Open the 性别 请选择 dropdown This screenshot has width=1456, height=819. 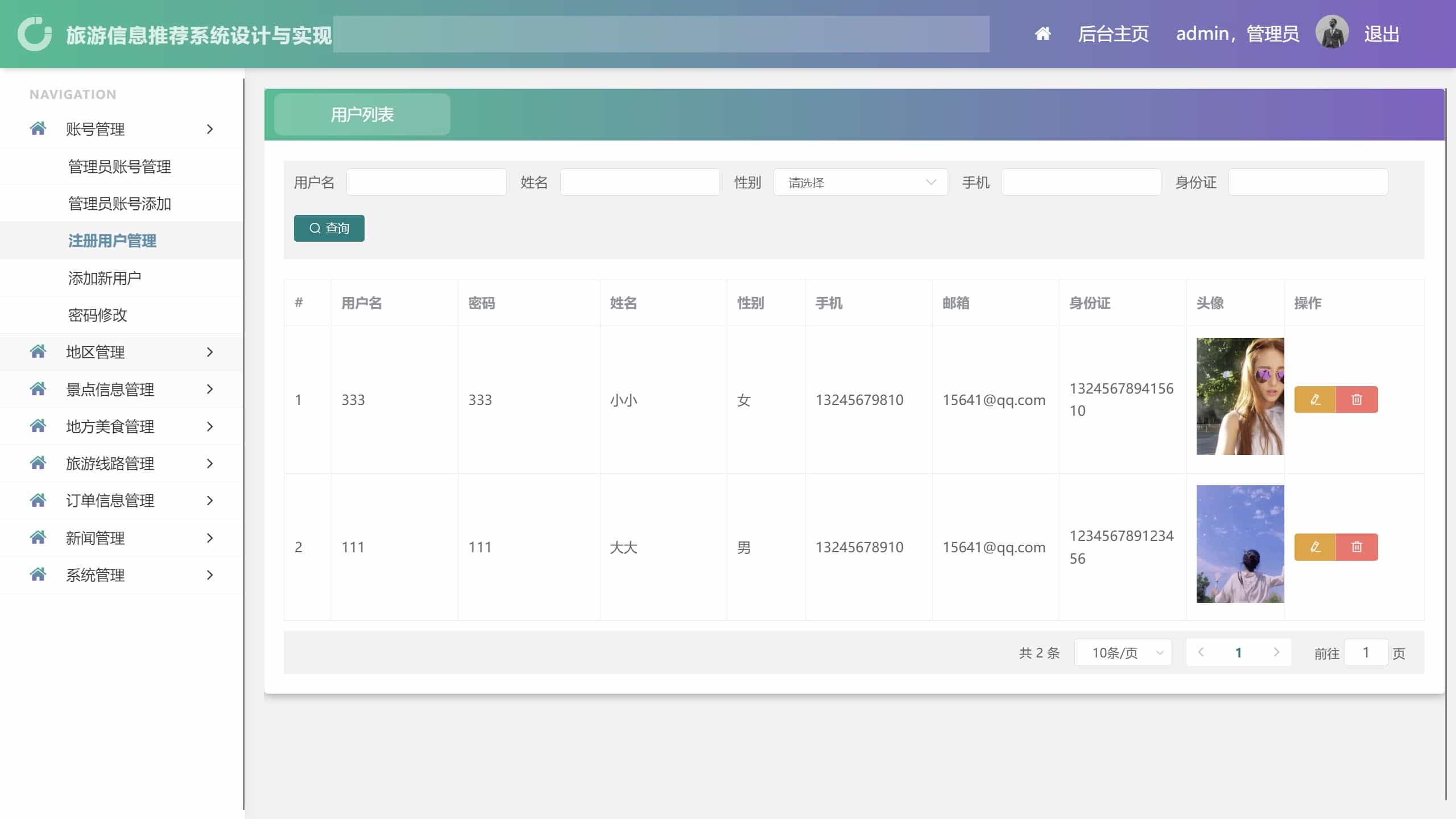click(861, 183)
